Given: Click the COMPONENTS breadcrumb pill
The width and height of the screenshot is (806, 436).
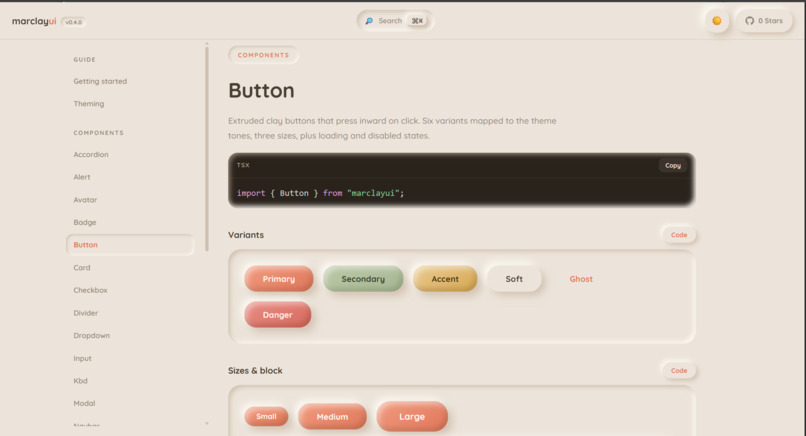Looking at the screenshot, I should pos(263,55).
